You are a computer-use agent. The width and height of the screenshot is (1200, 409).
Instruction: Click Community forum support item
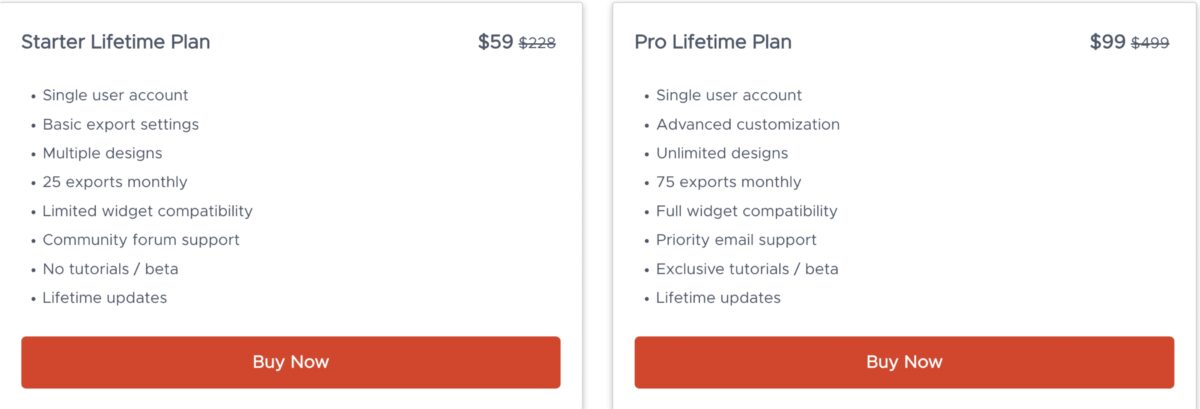(x=141, y=240)
